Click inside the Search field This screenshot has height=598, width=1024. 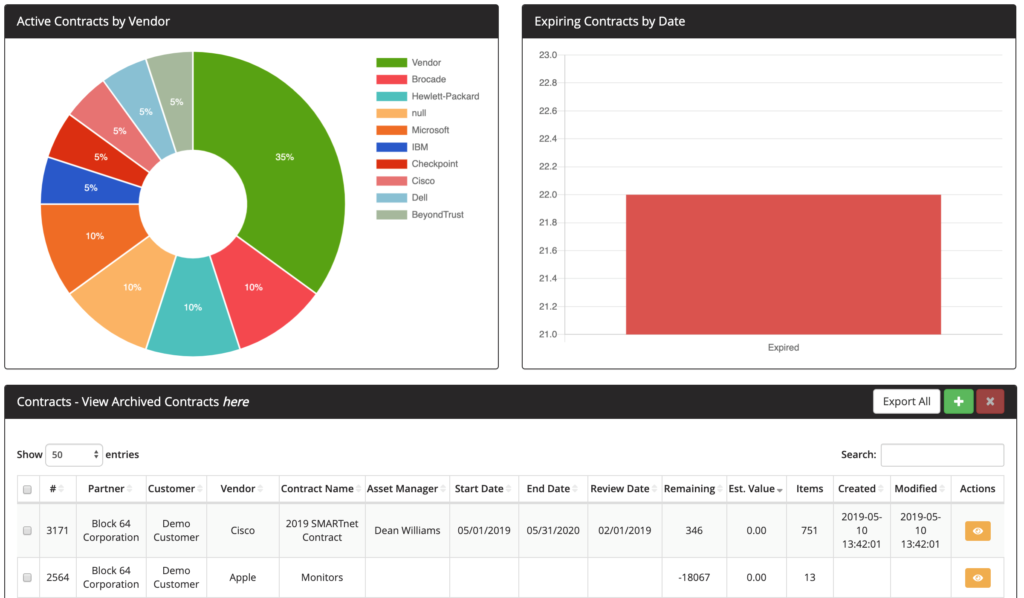[941, 454]
